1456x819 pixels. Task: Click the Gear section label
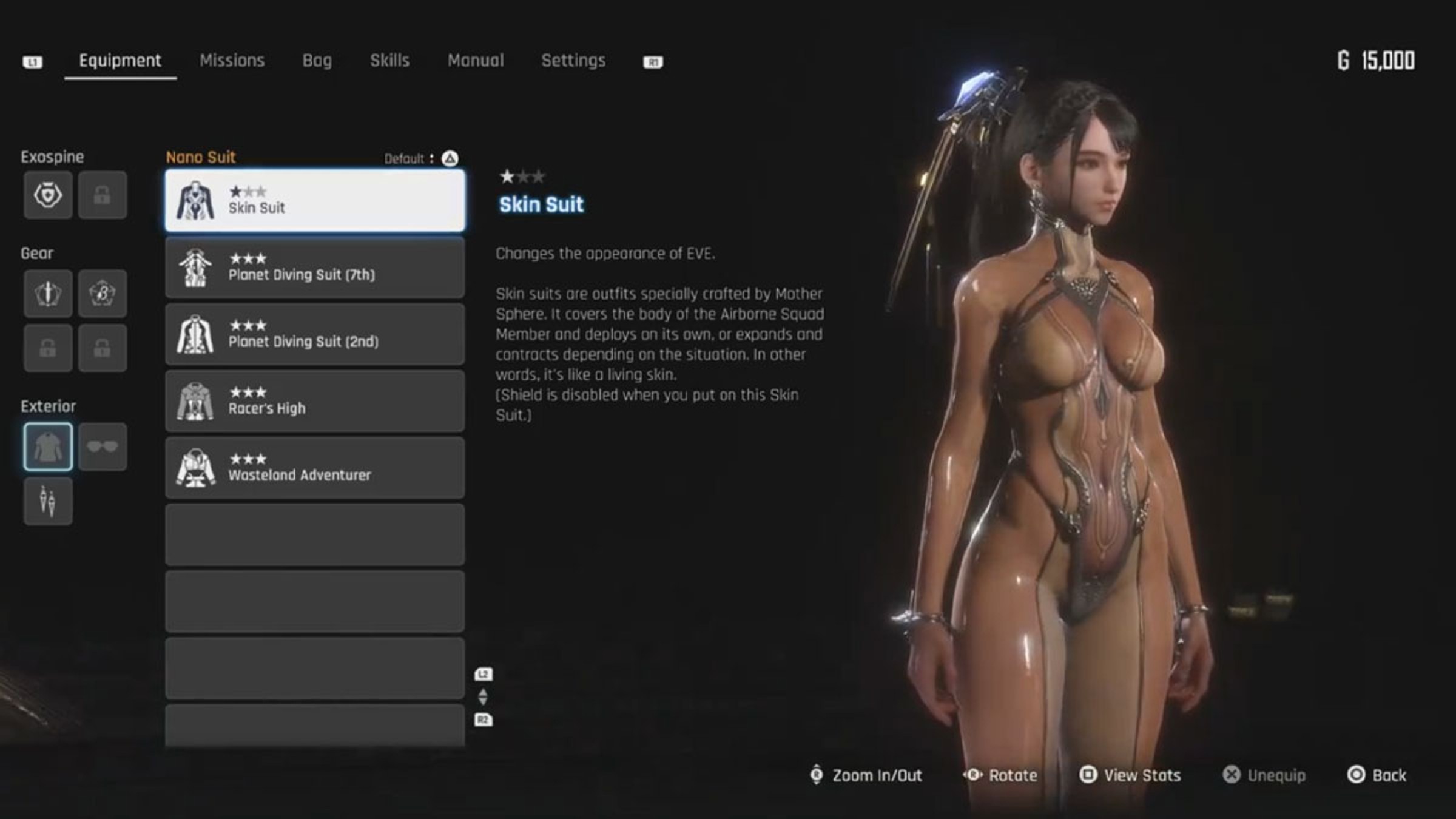pyautogui.click(x=37, y=254)
